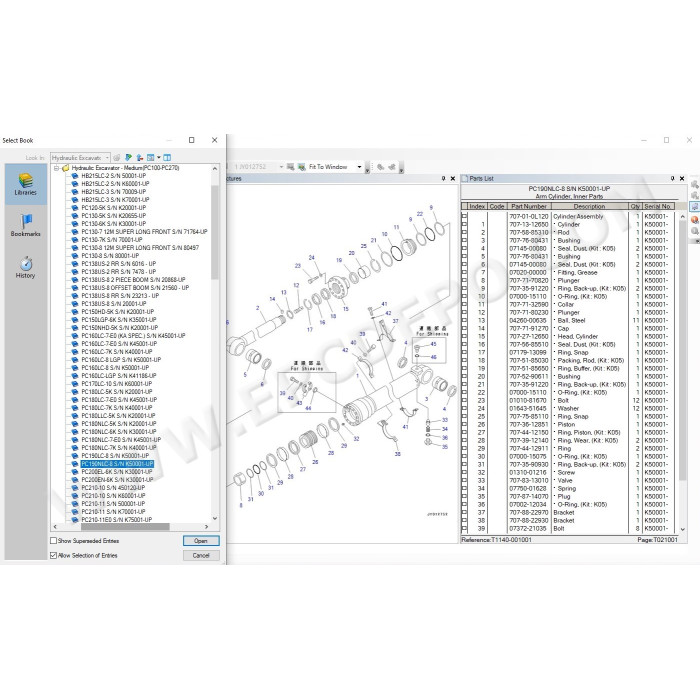Tick the checkbox for index 8 Plunger 707-71-70820
The image size is (700, 700).
(464, 281)
